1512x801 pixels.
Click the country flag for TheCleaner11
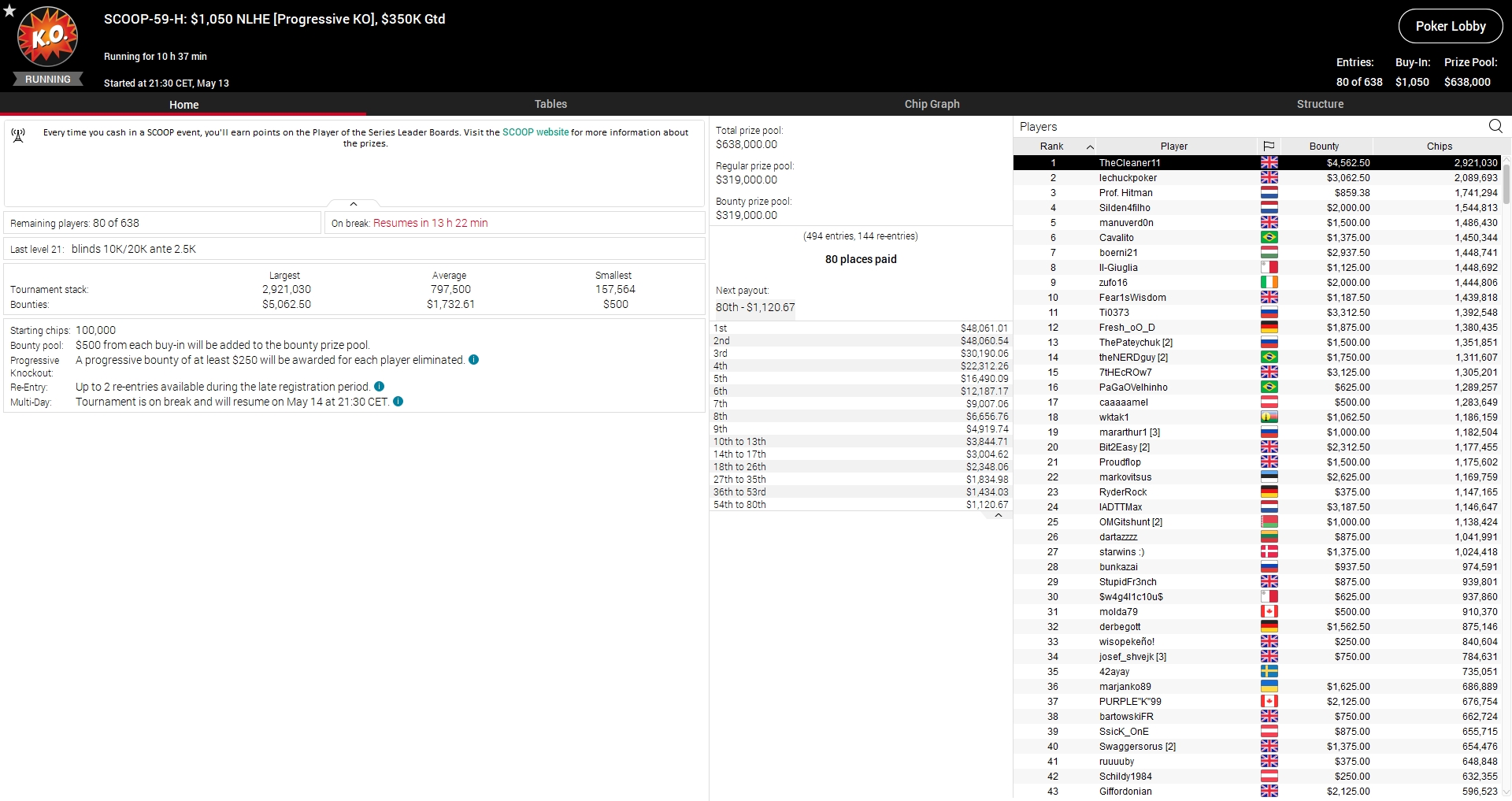coord(1269,162)
